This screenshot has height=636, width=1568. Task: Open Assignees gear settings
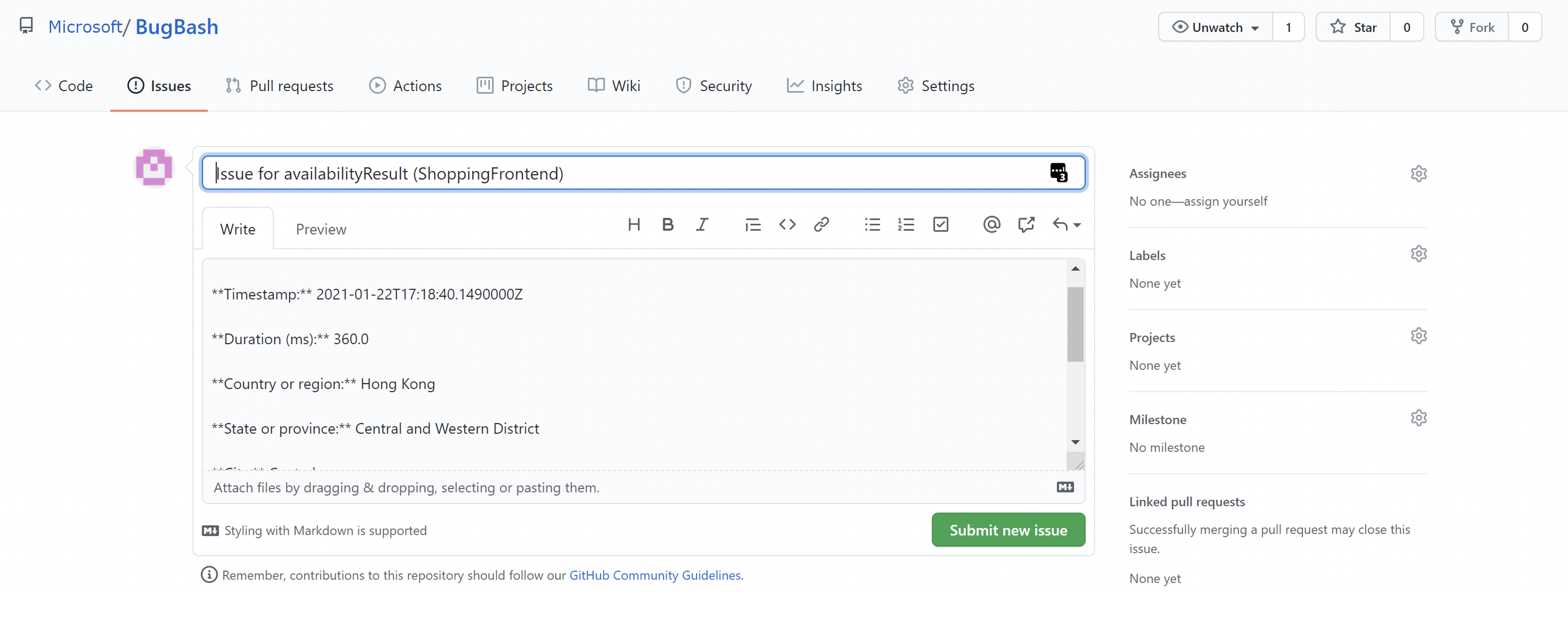point(1418,174)
